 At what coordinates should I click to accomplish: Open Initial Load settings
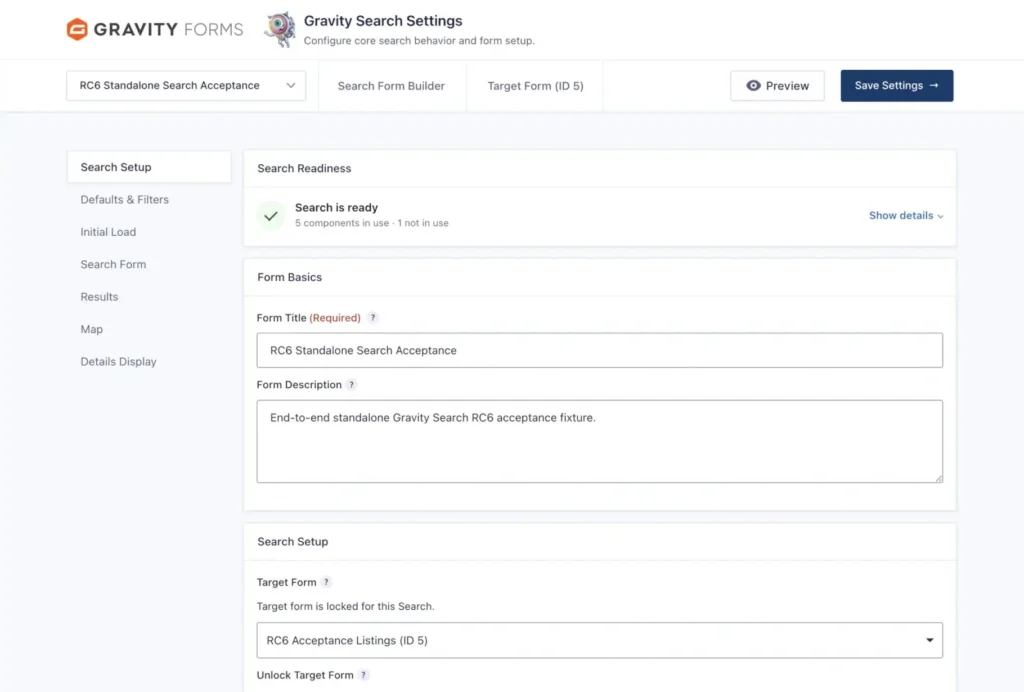tap(108, 232)
